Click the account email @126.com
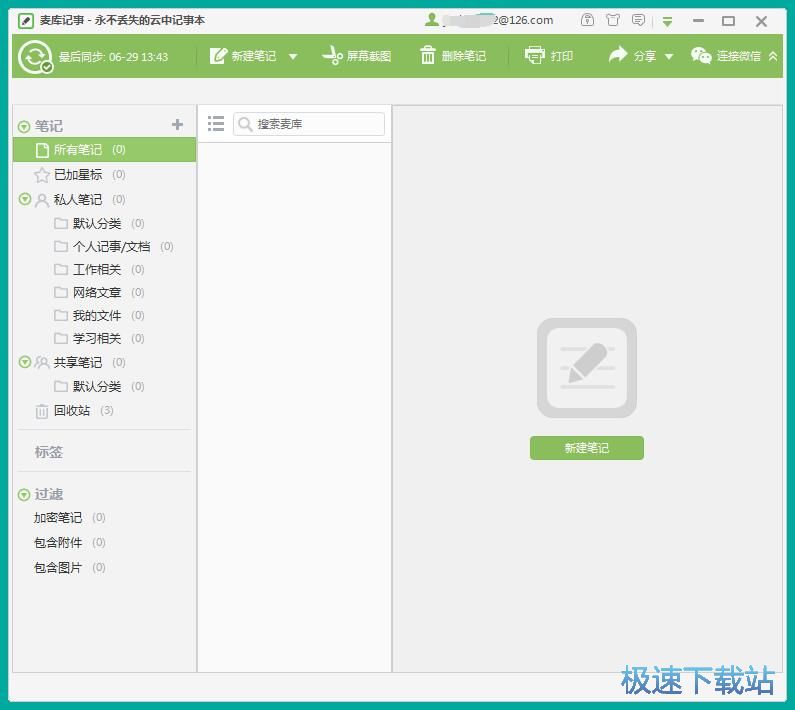This screenshot has width=795, height=710. 497,20
